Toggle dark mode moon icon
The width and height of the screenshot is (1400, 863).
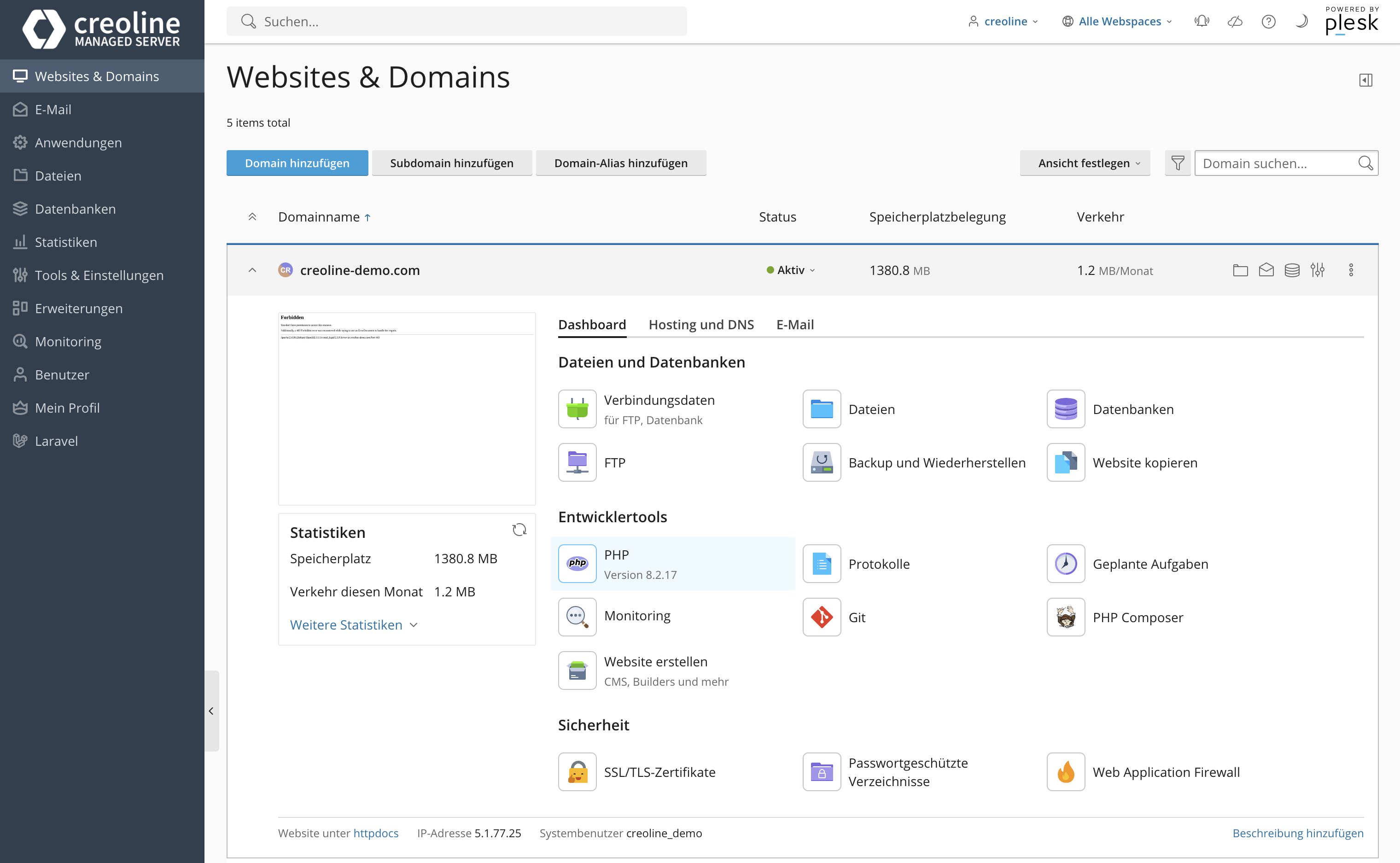click(x=1301, y=22)
